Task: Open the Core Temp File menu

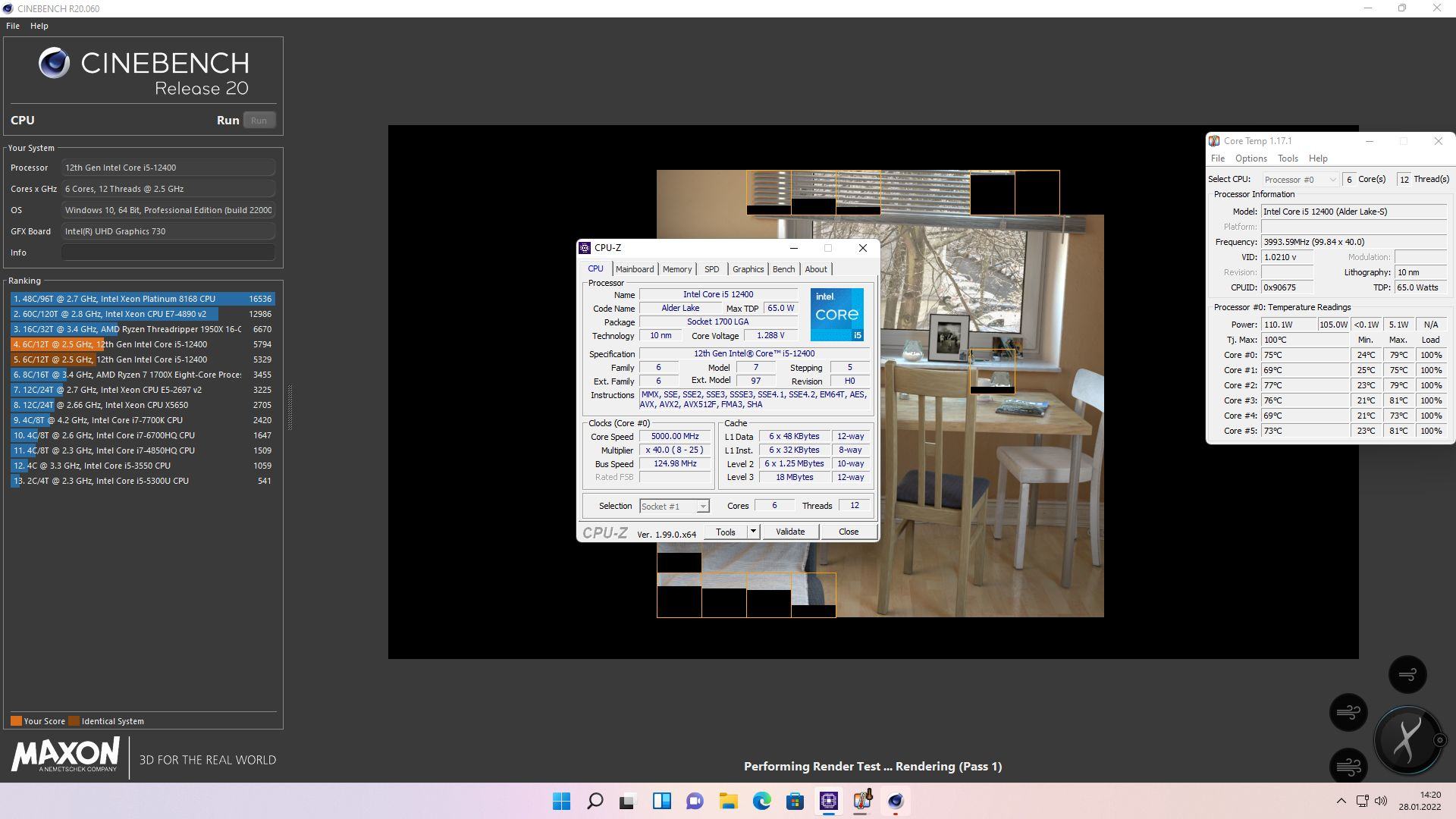Action: pos(1218,158)
